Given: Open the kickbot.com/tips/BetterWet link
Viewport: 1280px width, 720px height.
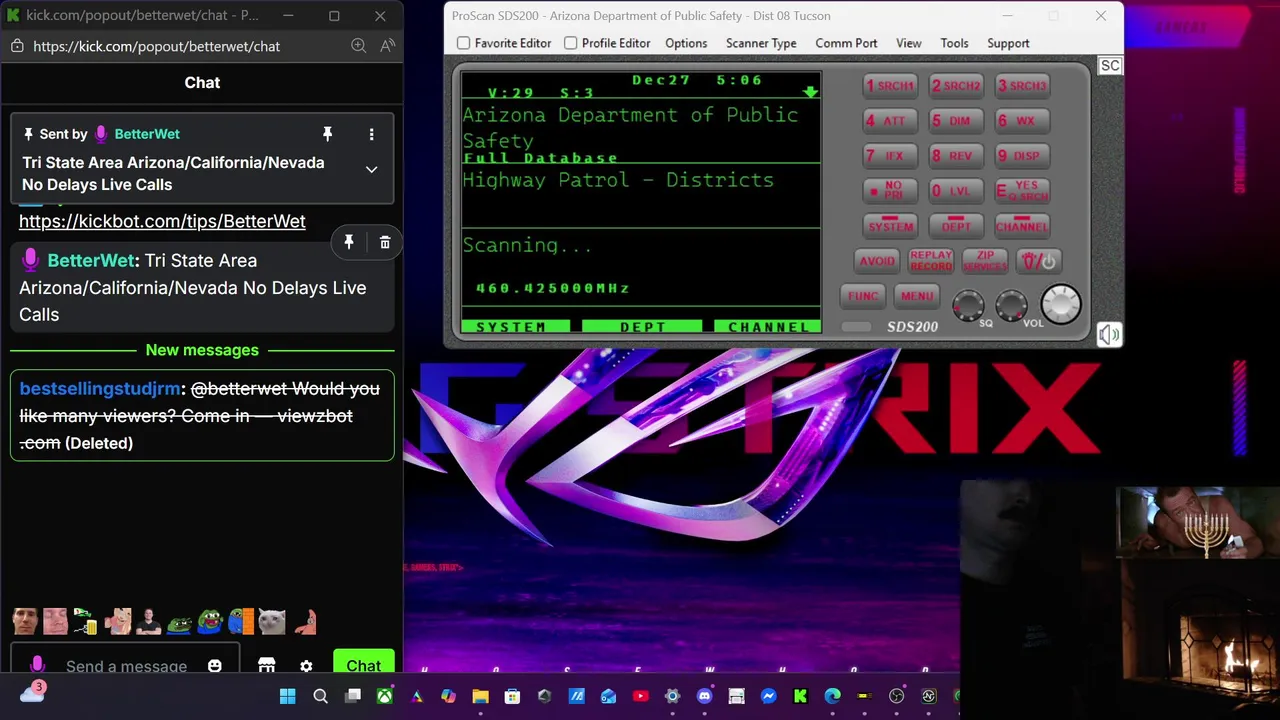Looking at the screenshot, I should [162, 221].
